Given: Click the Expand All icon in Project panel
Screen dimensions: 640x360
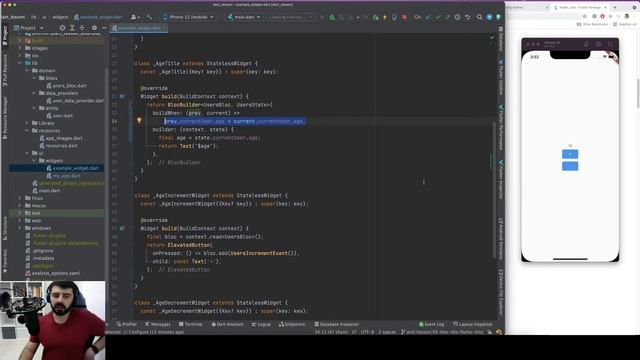Looking at the screenshot, I should pos(72,28).
